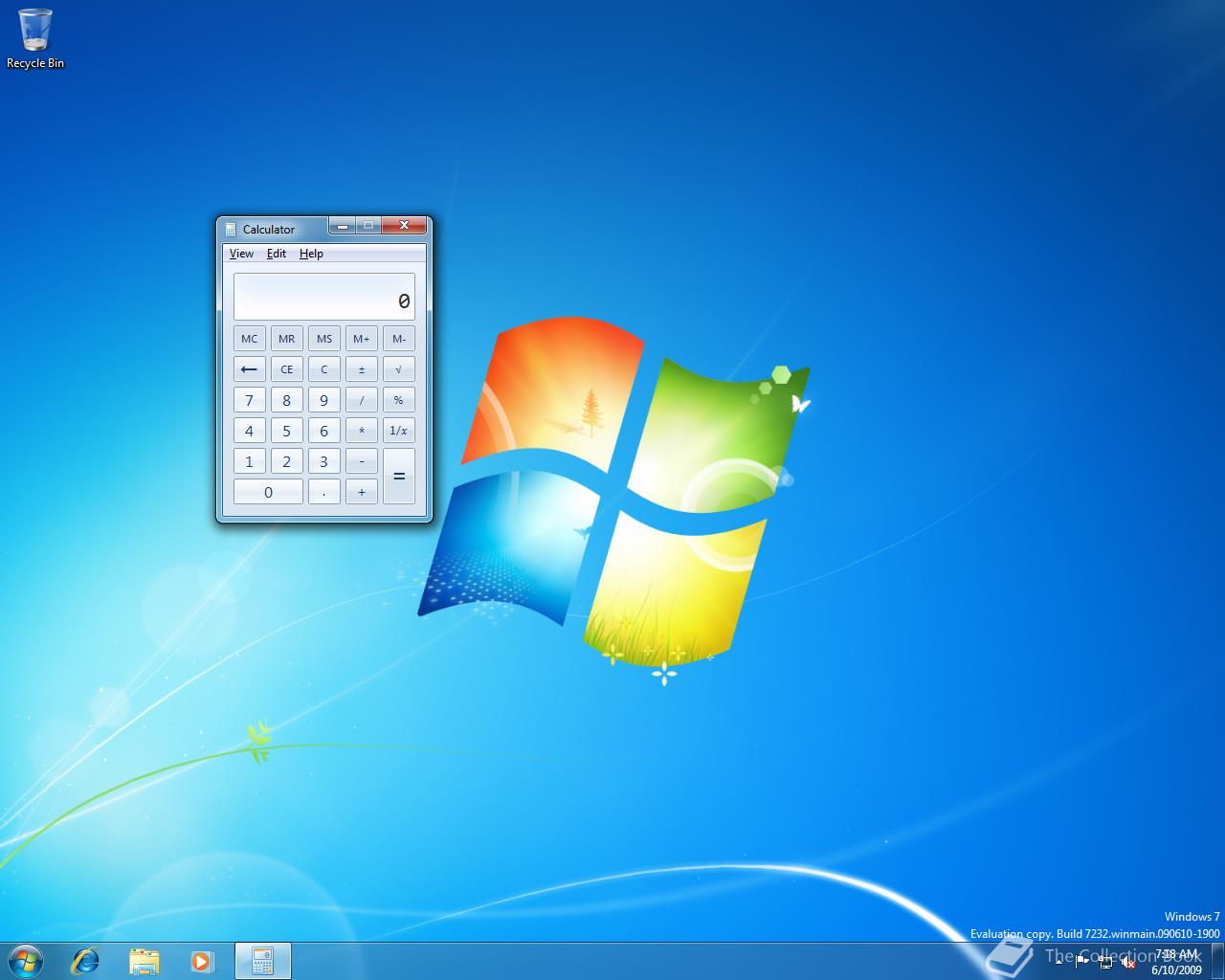
Task: Click digit 5 on the calculator
Action: coord(287,431)
